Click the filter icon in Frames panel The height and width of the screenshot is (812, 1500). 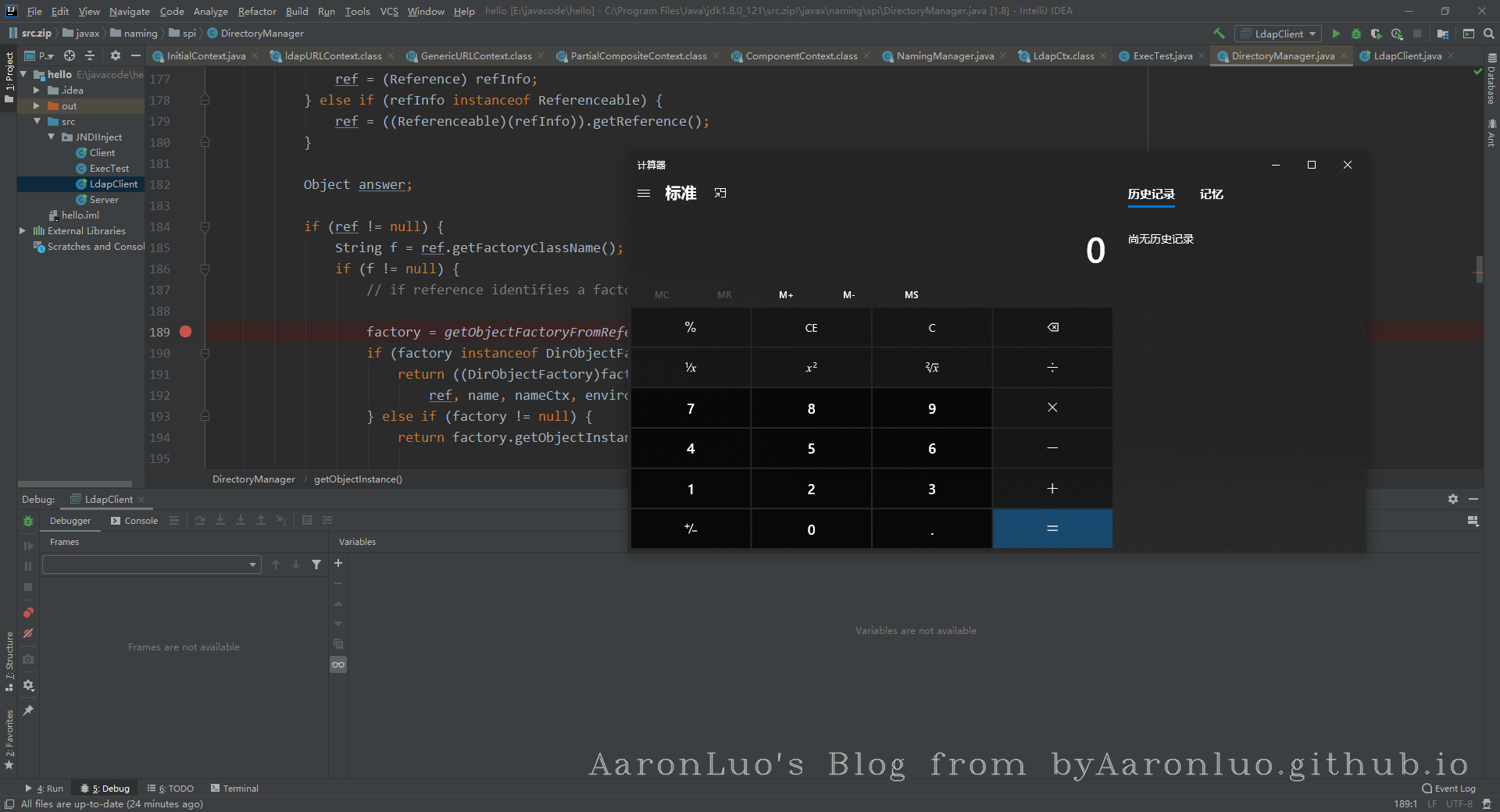point(316,564)
